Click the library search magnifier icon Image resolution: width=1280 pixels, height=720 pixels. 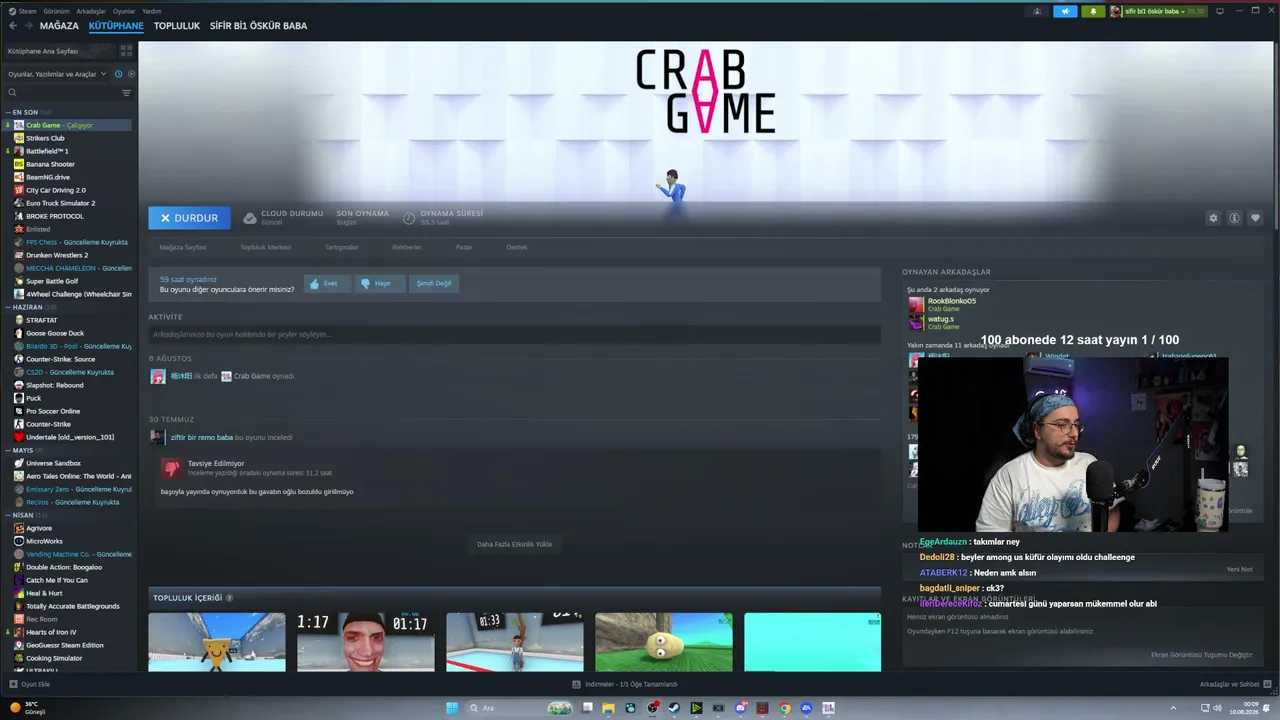coord(12,93)
